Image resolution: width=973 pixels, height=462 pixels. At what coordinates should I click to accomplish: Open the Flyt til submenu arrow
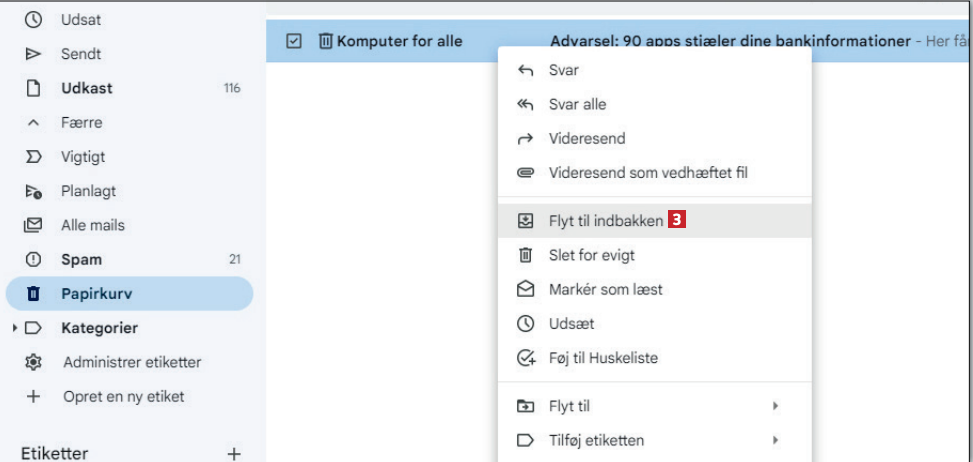(776, 406)
